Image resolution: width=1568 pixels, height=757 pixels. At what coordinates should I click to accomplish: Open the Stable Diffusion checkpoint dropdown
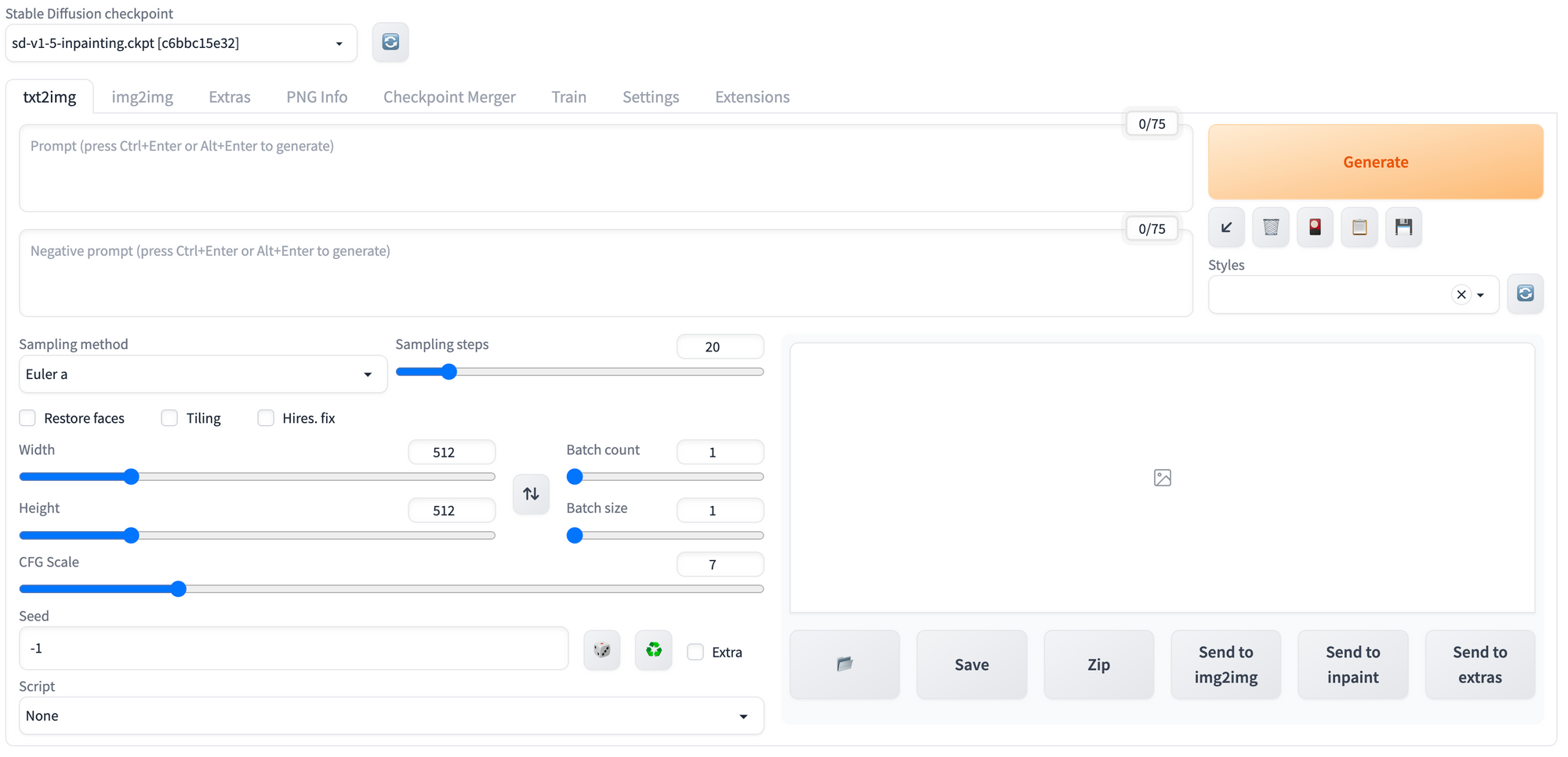tap(181, 43)
